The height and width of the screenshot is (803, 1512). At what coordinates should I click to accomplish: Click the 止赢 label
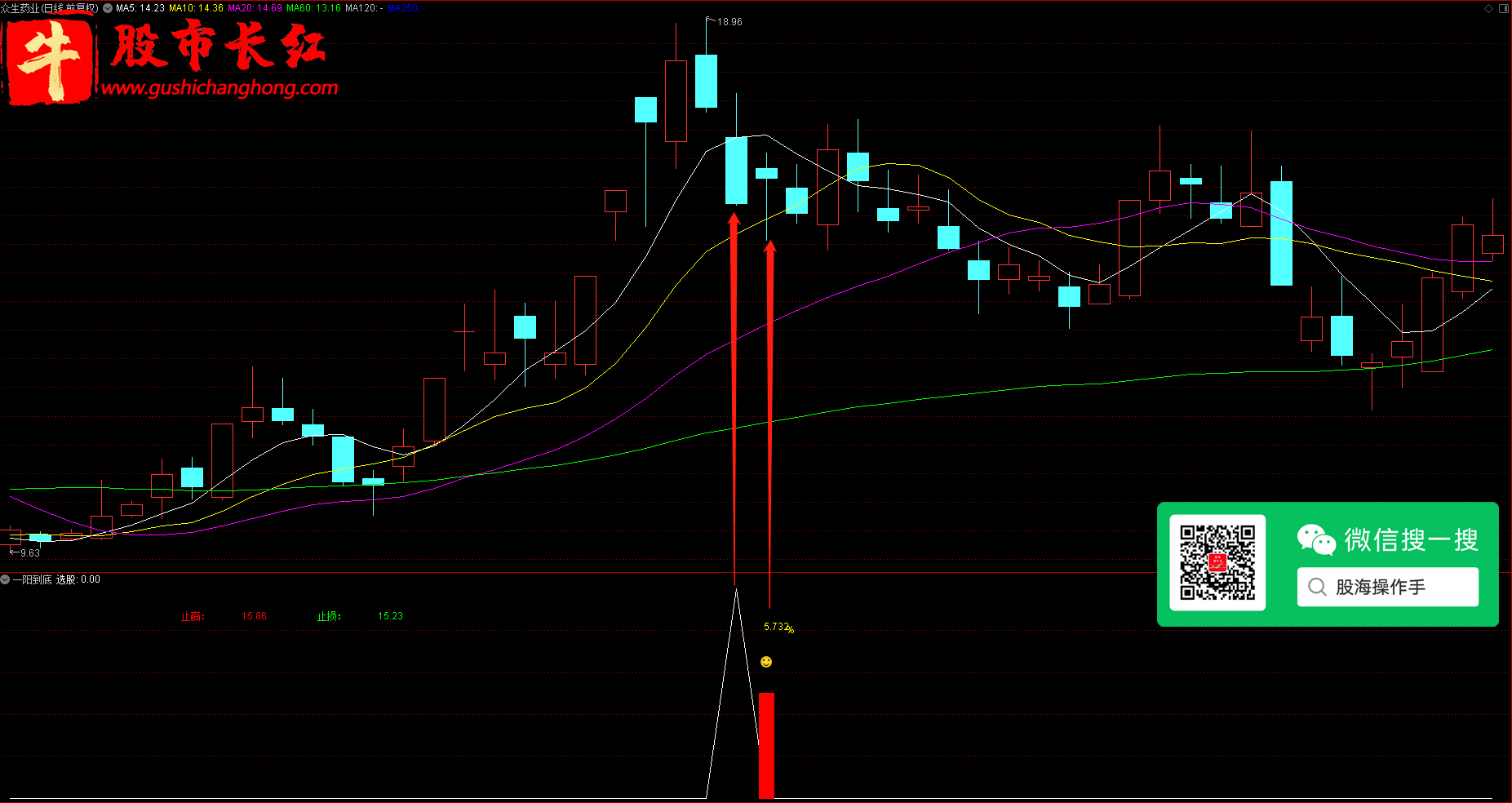tap(193, 616)
